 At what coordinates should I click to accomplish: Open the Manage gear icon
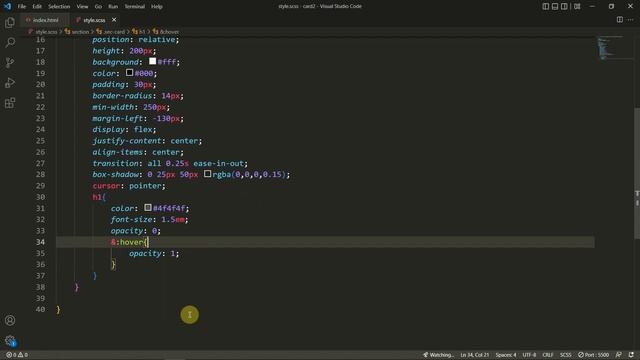pyautogui.click(x=10, y=340)
